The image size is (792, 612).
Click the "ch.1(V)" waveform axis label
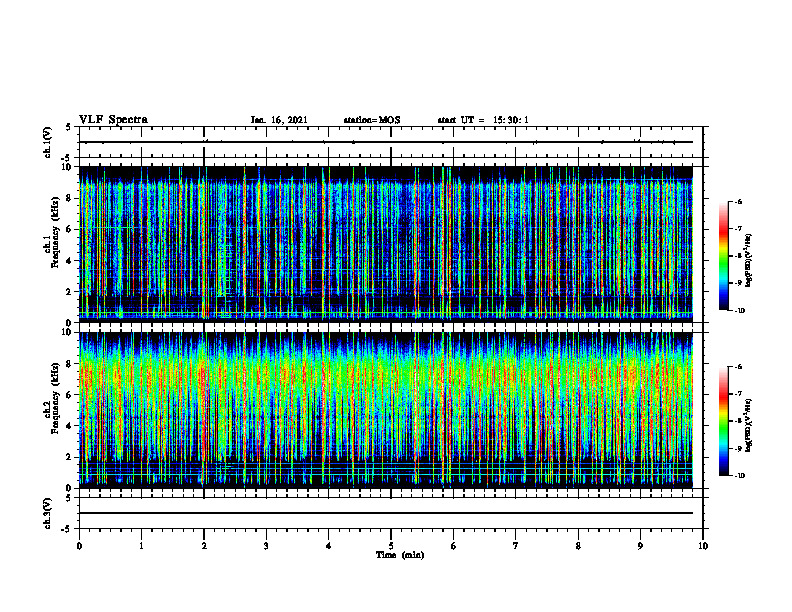[x=48, y=142]
